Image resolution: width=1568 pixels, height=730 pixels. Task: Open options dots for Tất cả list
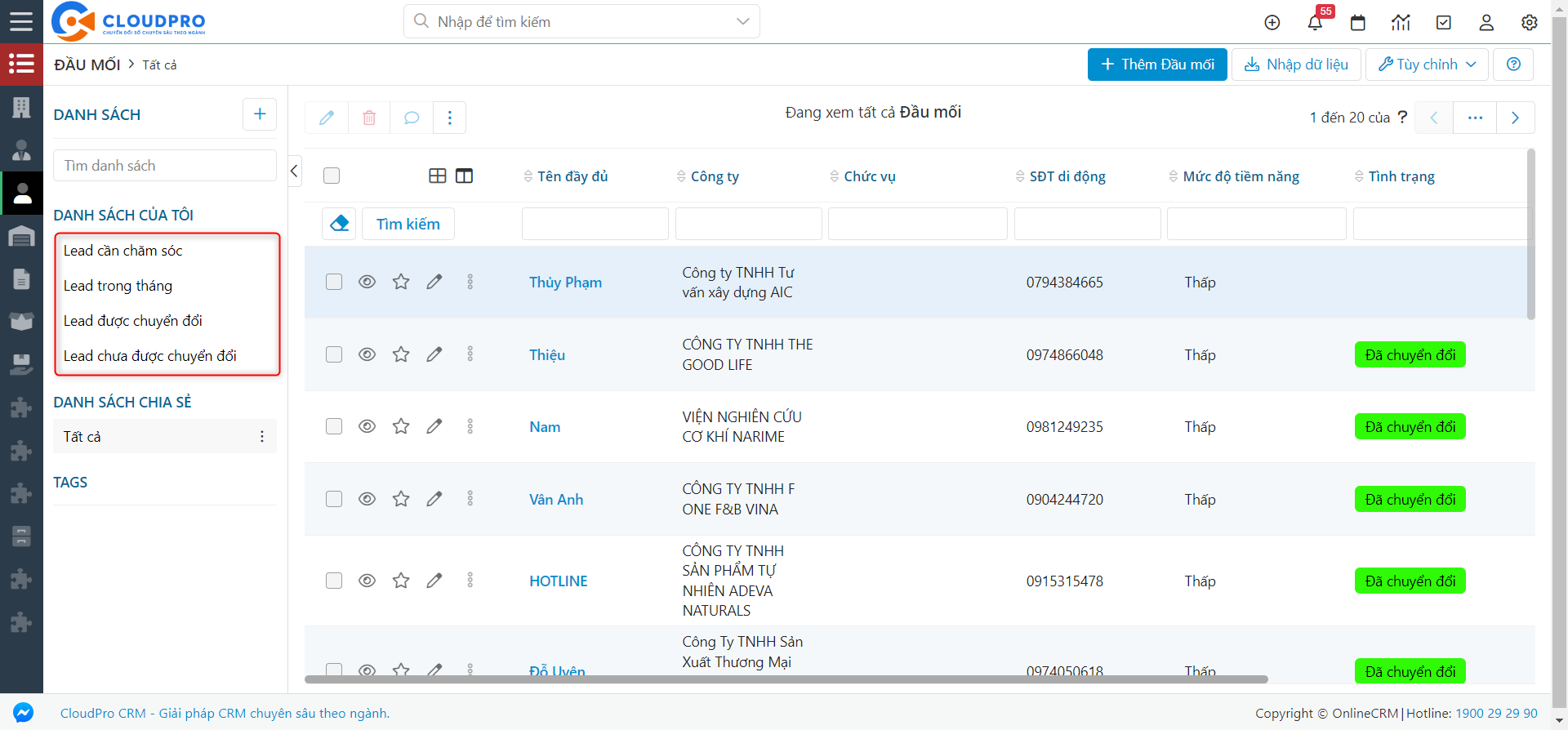pyautogui.click(x=262, y=437)
